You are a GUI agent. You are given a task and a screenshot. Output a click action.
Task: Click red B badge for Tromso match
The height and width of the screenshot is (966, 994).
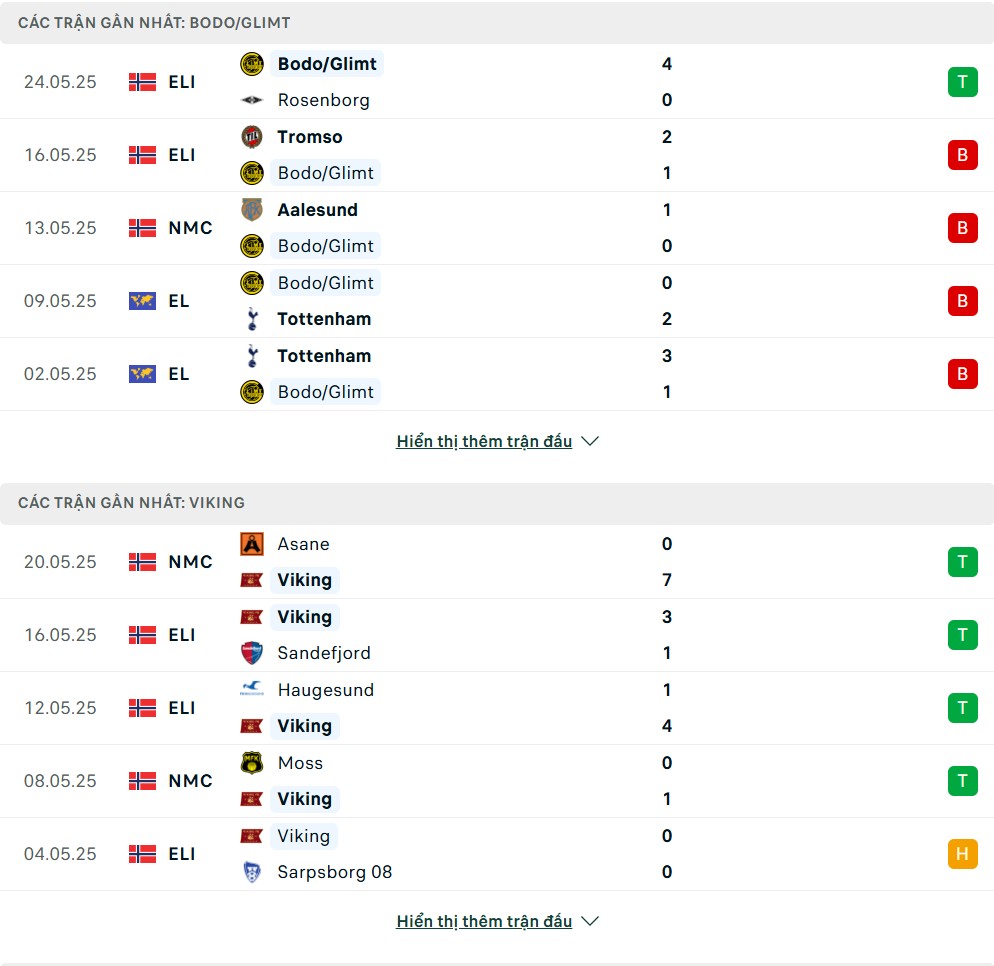coord(962,155)
